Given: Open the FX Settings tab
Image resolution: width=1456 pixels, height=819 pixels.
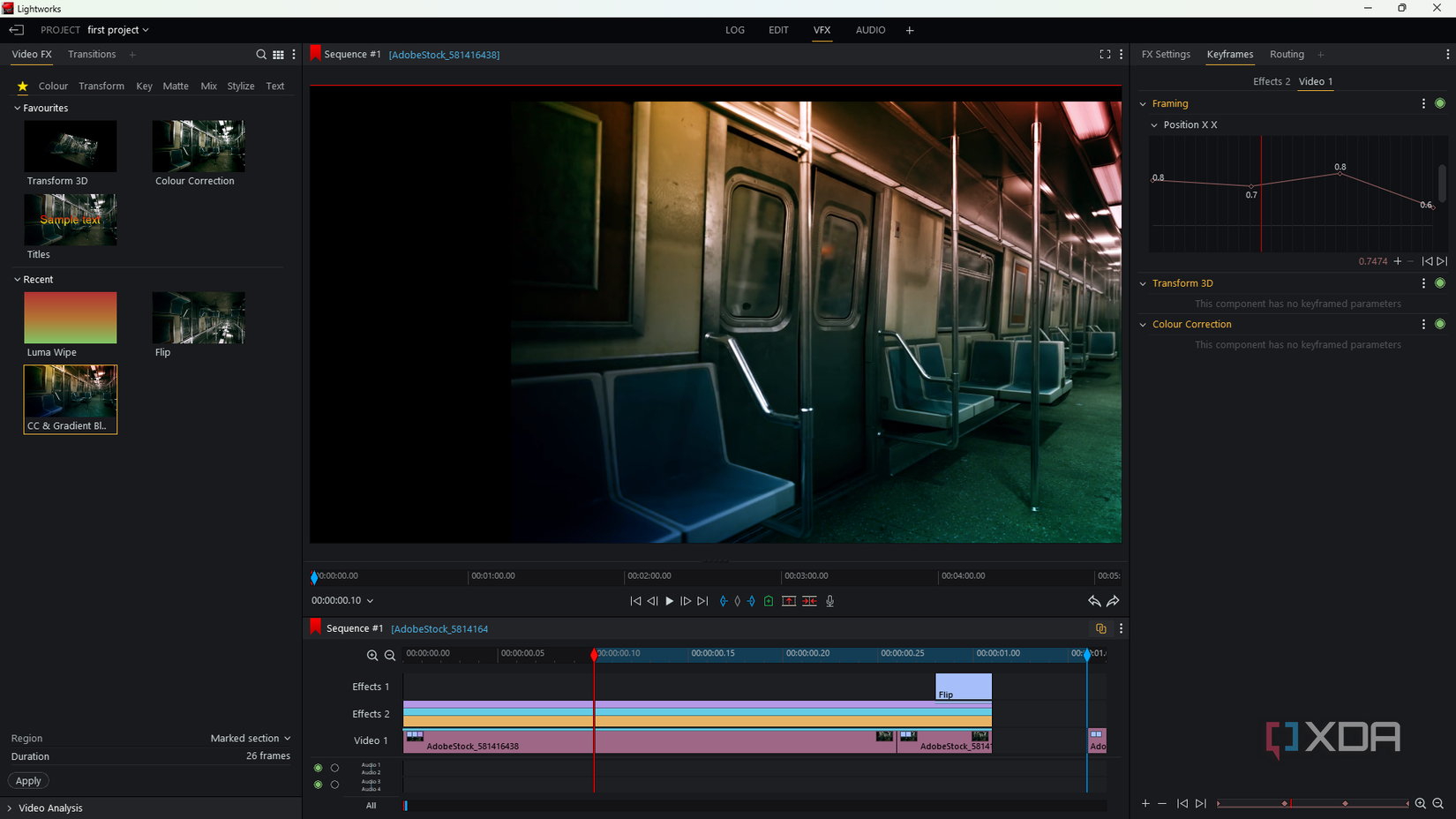Looking at the screenshot, I should pos(1166,55).
